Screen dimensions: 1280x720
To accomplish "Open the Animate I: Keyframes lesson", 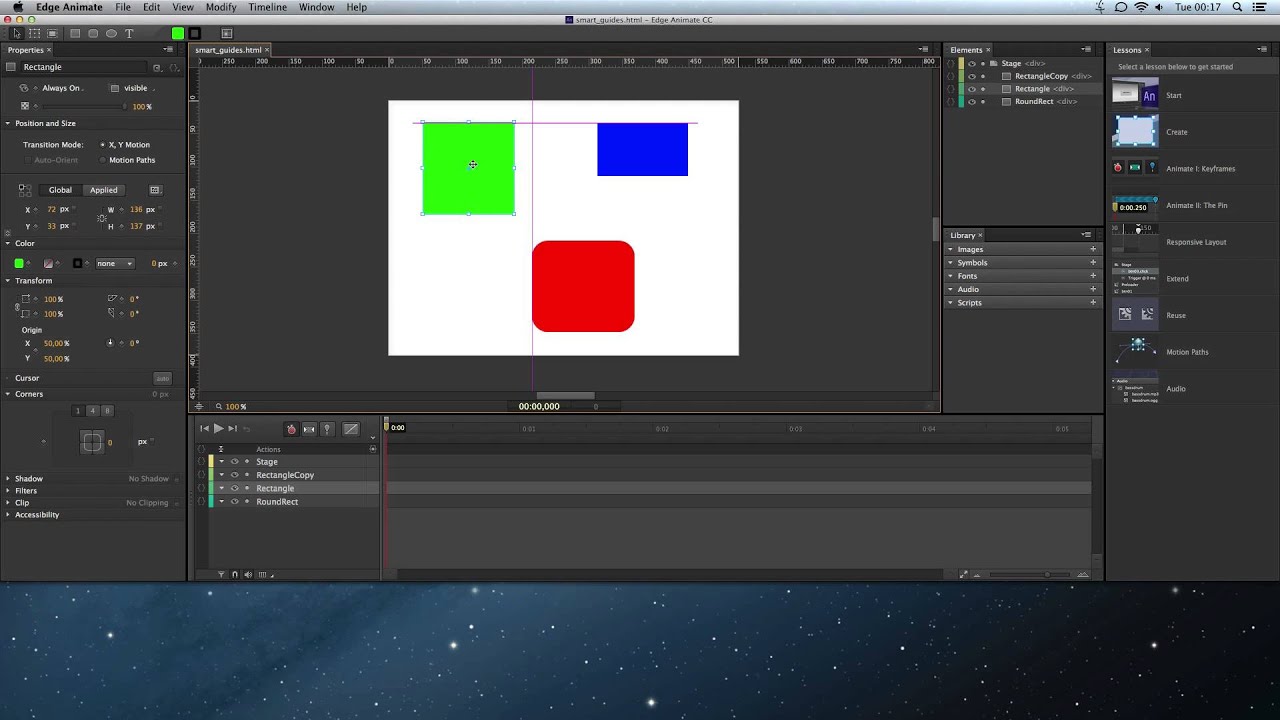I will pos(1200,168).
